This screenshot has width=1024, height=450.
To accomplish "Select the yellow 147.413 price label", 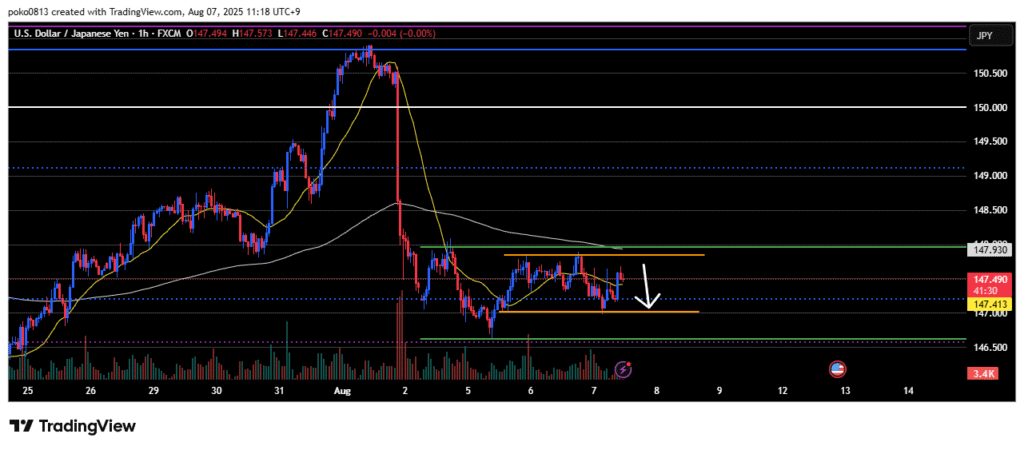I will pos(986,300).
